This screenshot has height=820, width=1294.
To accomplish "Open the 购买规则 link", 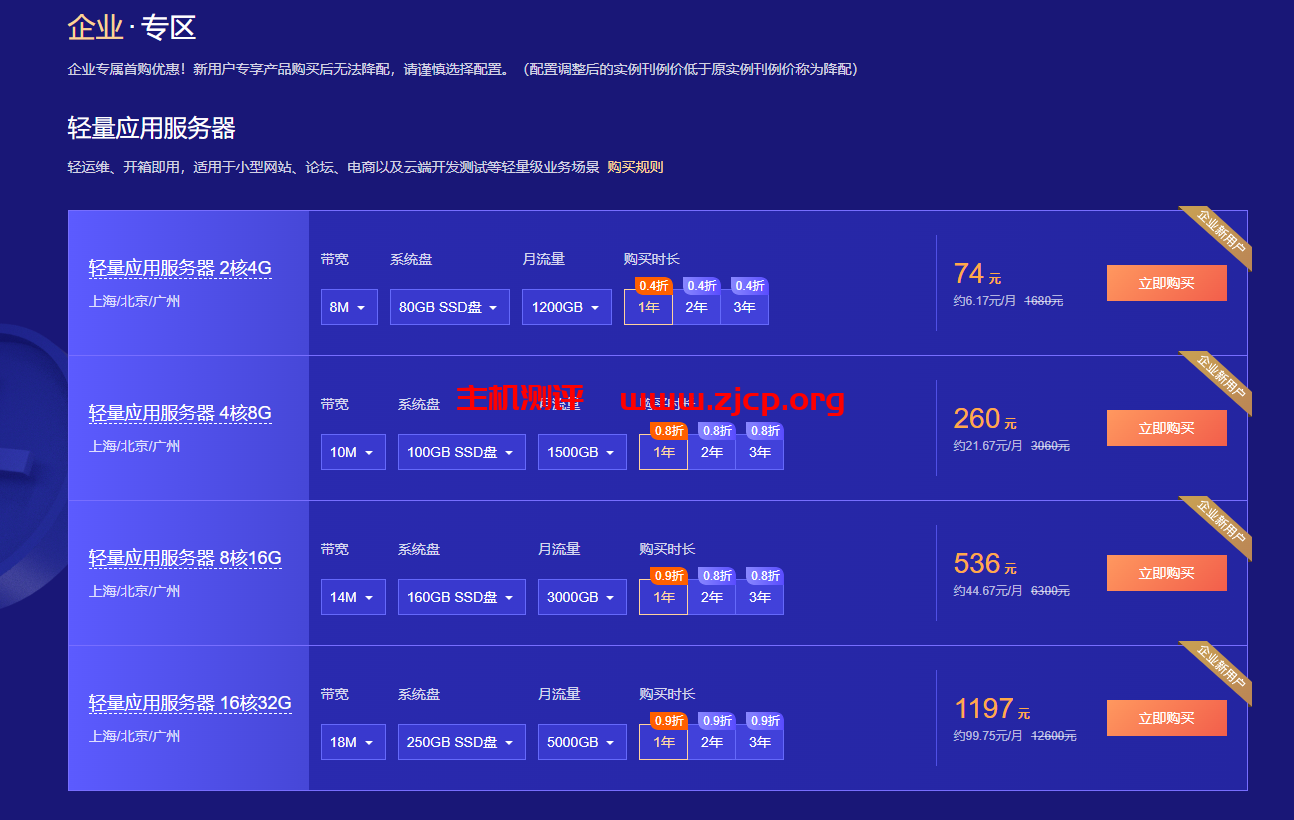I will coord(635,167).
